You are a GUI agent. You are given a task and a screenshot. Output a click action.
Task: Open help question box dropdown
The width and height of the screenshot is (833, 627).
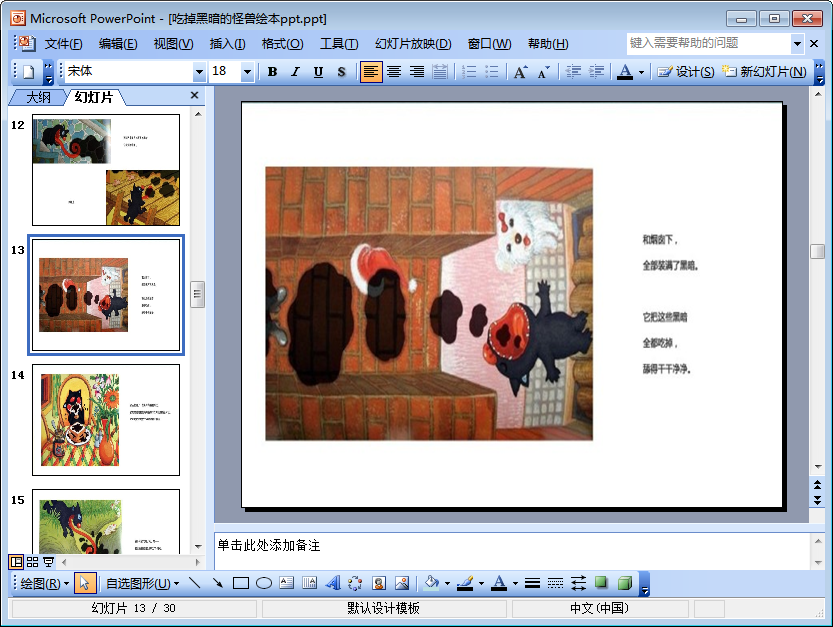click(797, 44)
